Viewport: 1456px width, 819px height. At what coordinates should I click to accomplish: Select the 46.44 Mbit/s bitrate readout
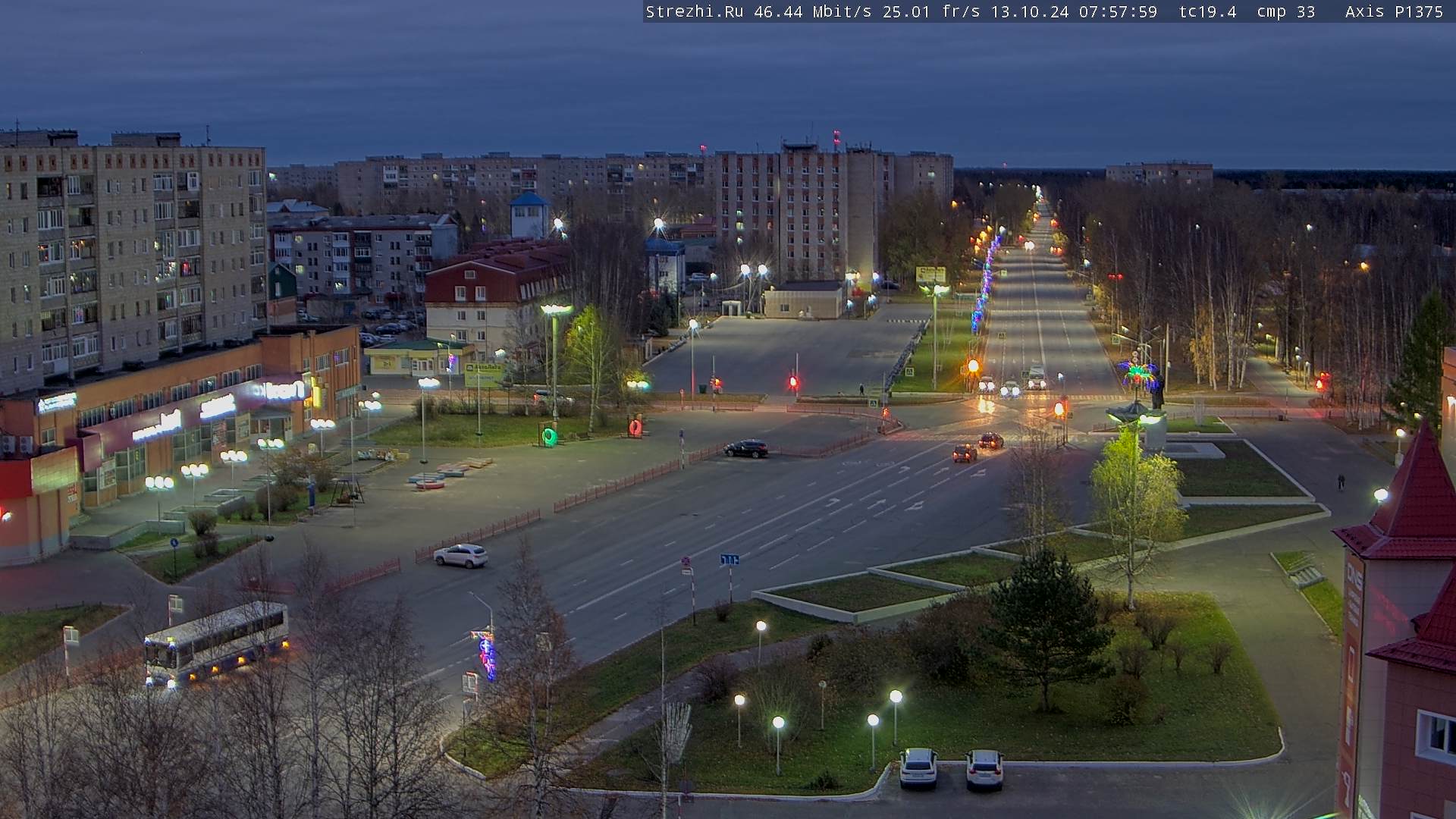point(812,12)
